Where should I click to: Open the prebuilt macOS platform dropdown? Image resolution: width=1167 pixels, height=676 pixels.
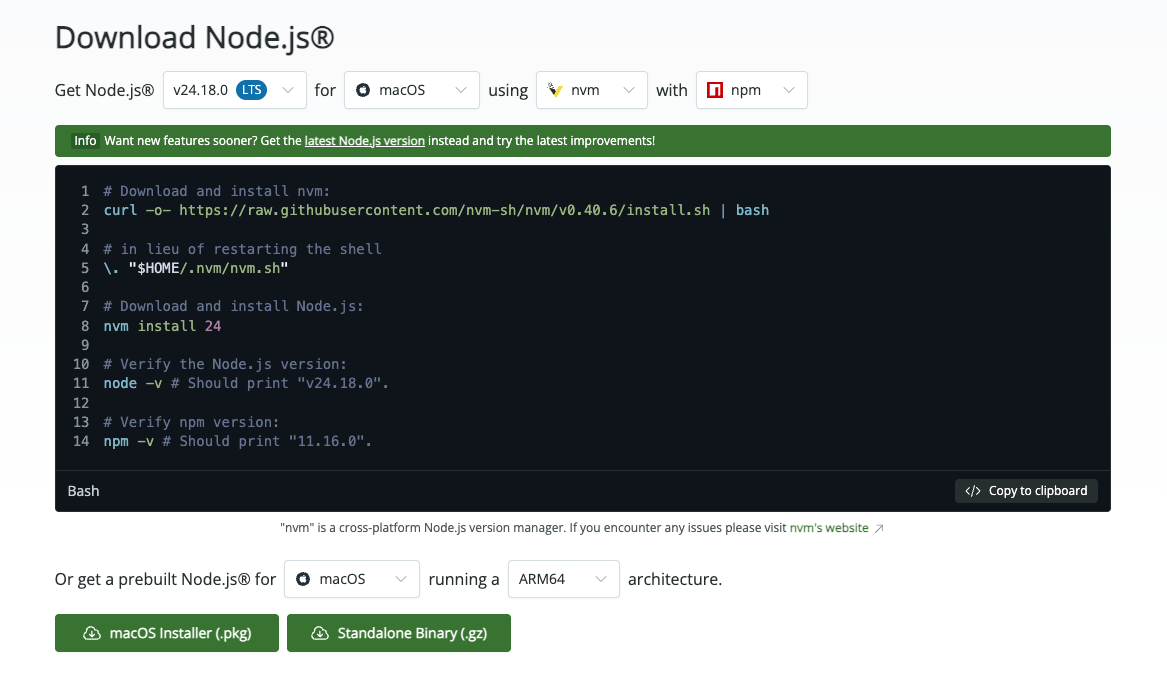[x=352, y=579]
